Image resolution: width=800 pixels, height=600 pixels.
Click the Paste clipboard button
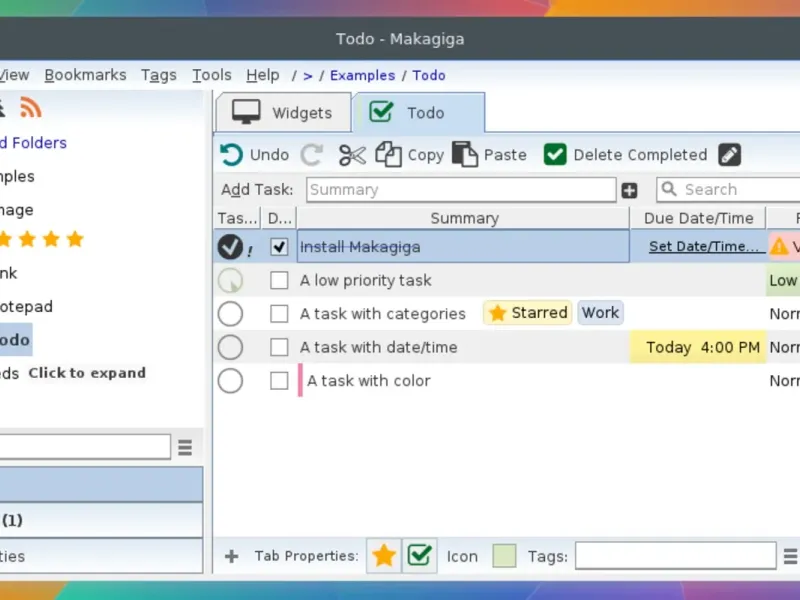pyautogui.click(x=489, y=155)
